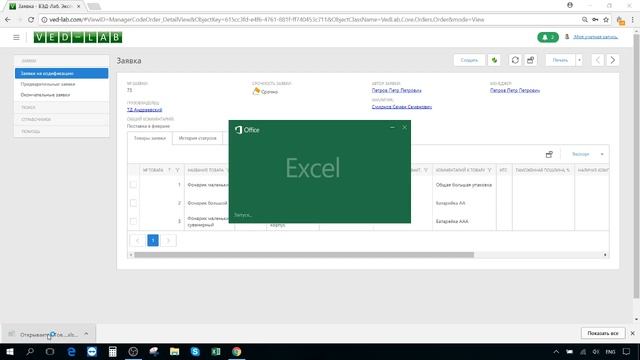Screen dimensions: 640x360
Task: Switch to the Товары заявки tab
Action: (x=150, y=138)
